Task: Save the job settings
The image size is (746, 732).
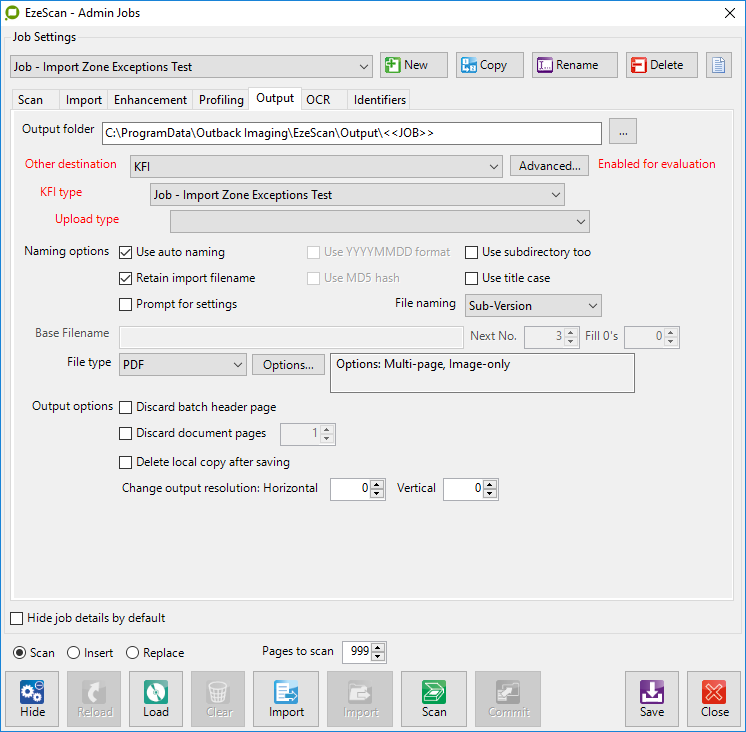Action: coord(652,698)
